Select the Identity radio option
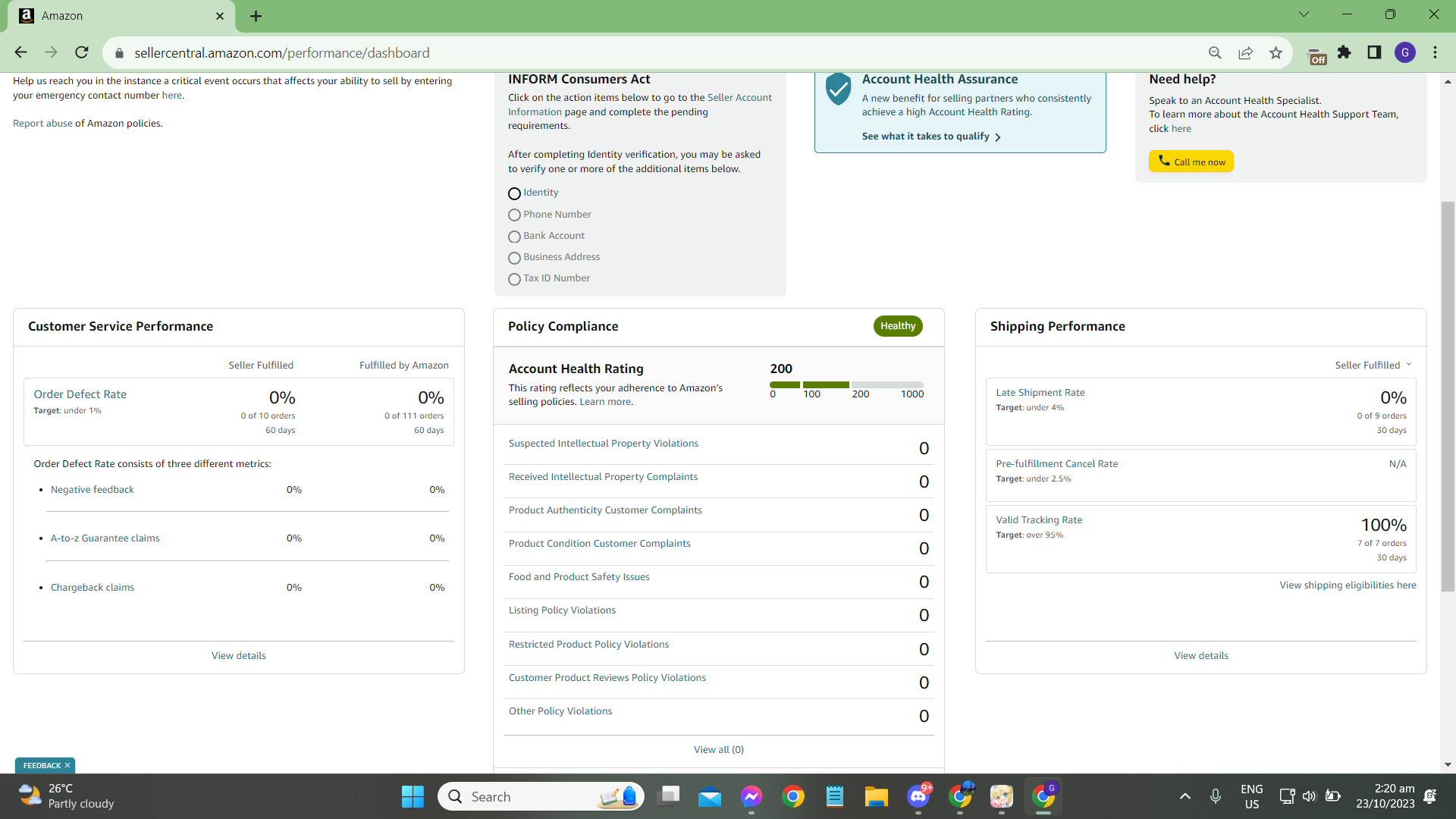 coord(514,193)
